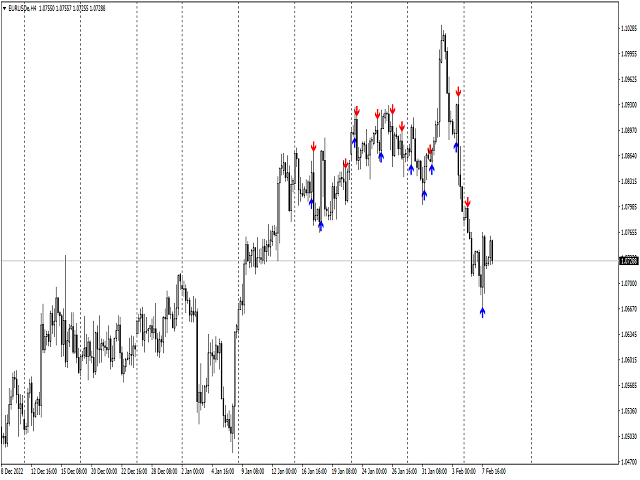
Task: Click the 26 Jan 16:00 time label
Action: (404, 471)
